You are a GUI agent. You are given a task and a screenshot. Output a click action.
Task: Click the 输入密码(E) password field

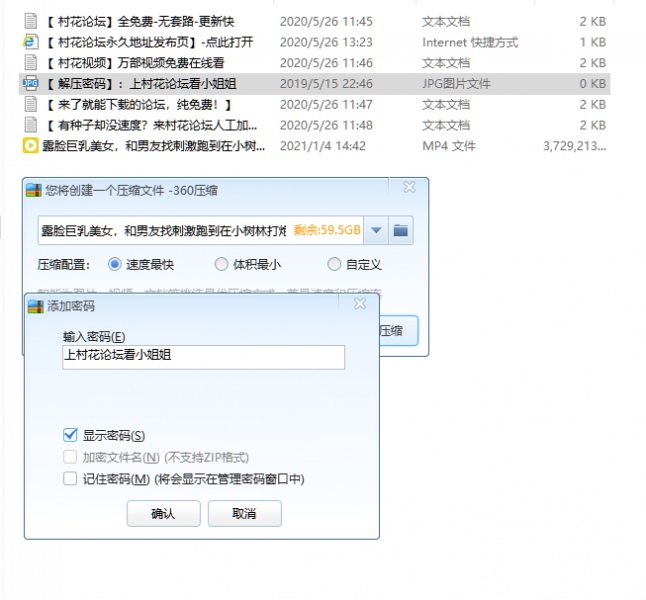point(204,357)
